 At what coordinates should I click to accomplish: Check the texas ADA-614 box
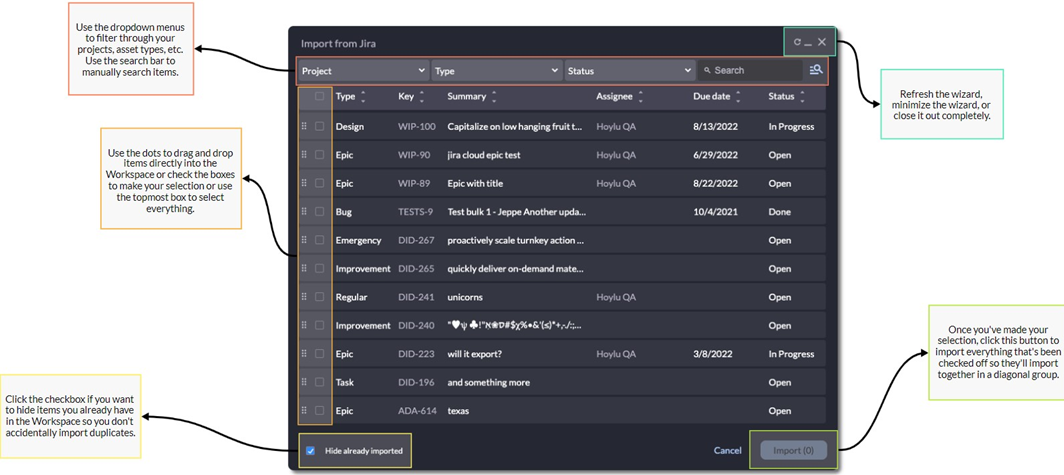coord(320,411)
